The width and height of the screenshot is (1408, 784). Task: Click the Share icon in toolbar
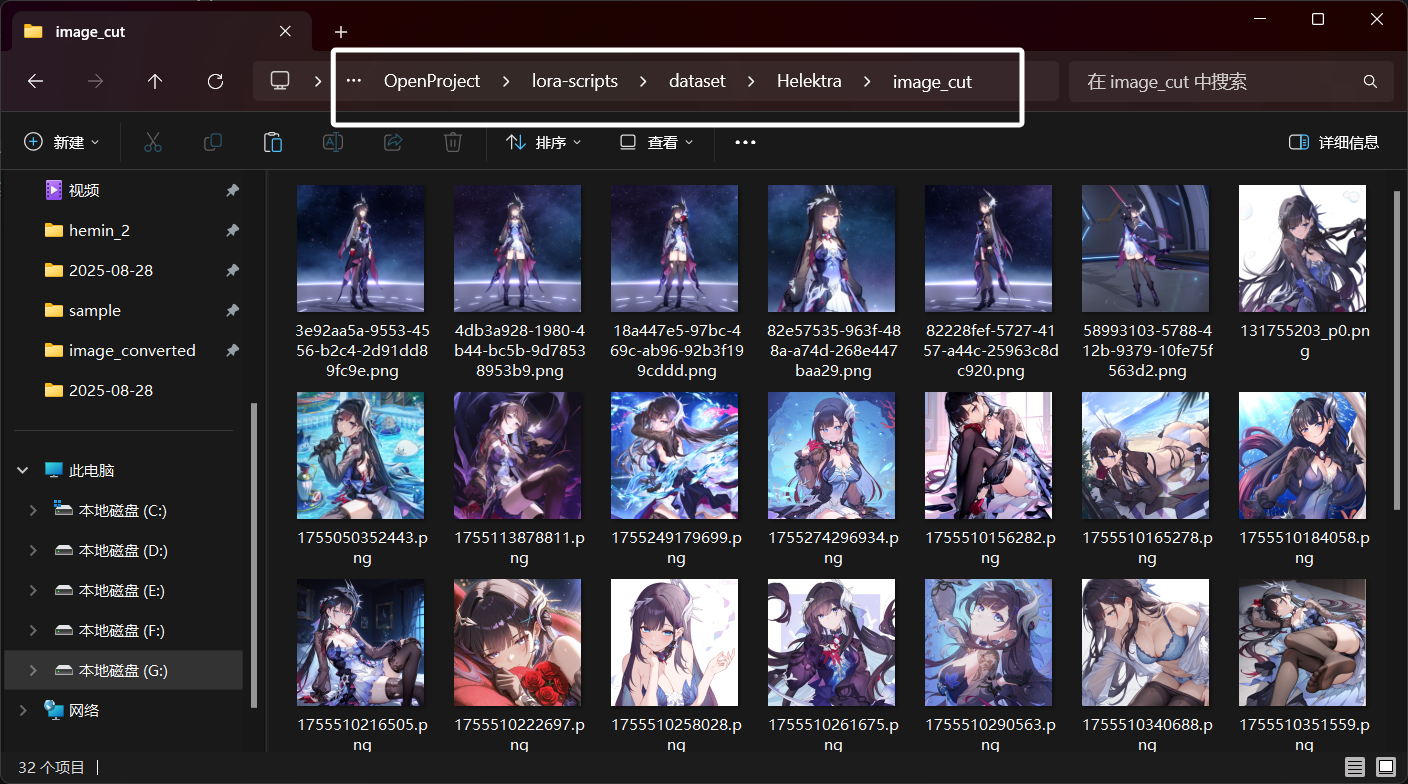(393, 142)
